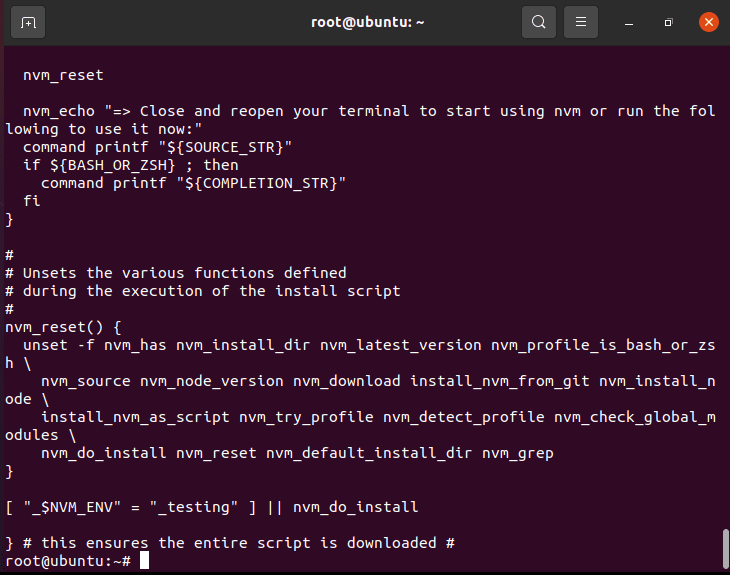Click the nvm_echo "Close and reopen" line
The height and width of the screenshot is (575, 730).
[x=360, y=111]
